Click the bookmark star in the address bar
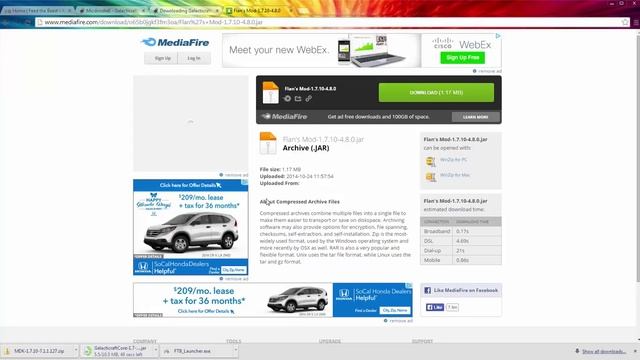640x360 pixels. pyautogui.click(x=625, y=22)
